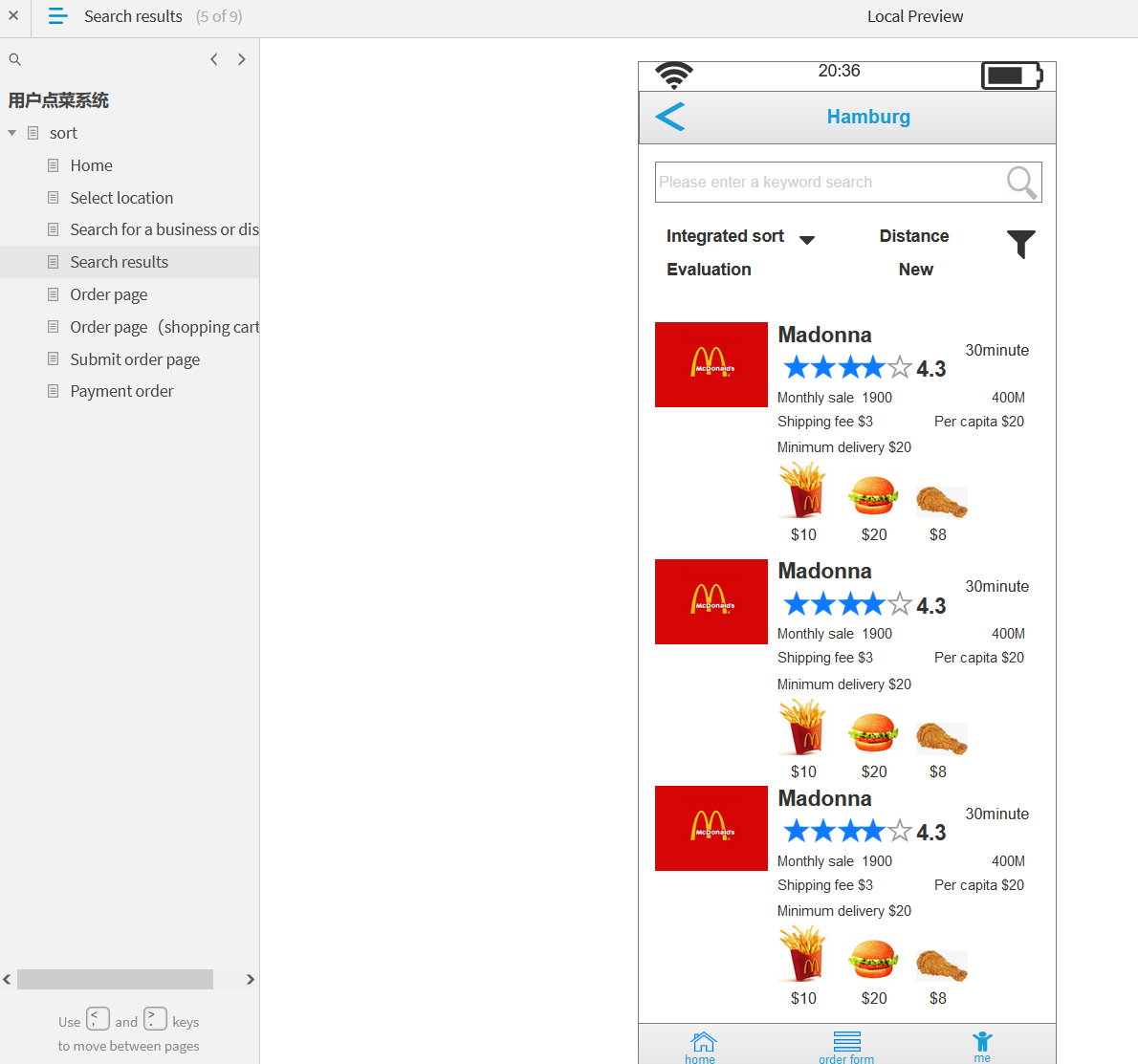Open the Submit order page entry
This screenshot has width=1138, height=1064.
click(135, 359)
